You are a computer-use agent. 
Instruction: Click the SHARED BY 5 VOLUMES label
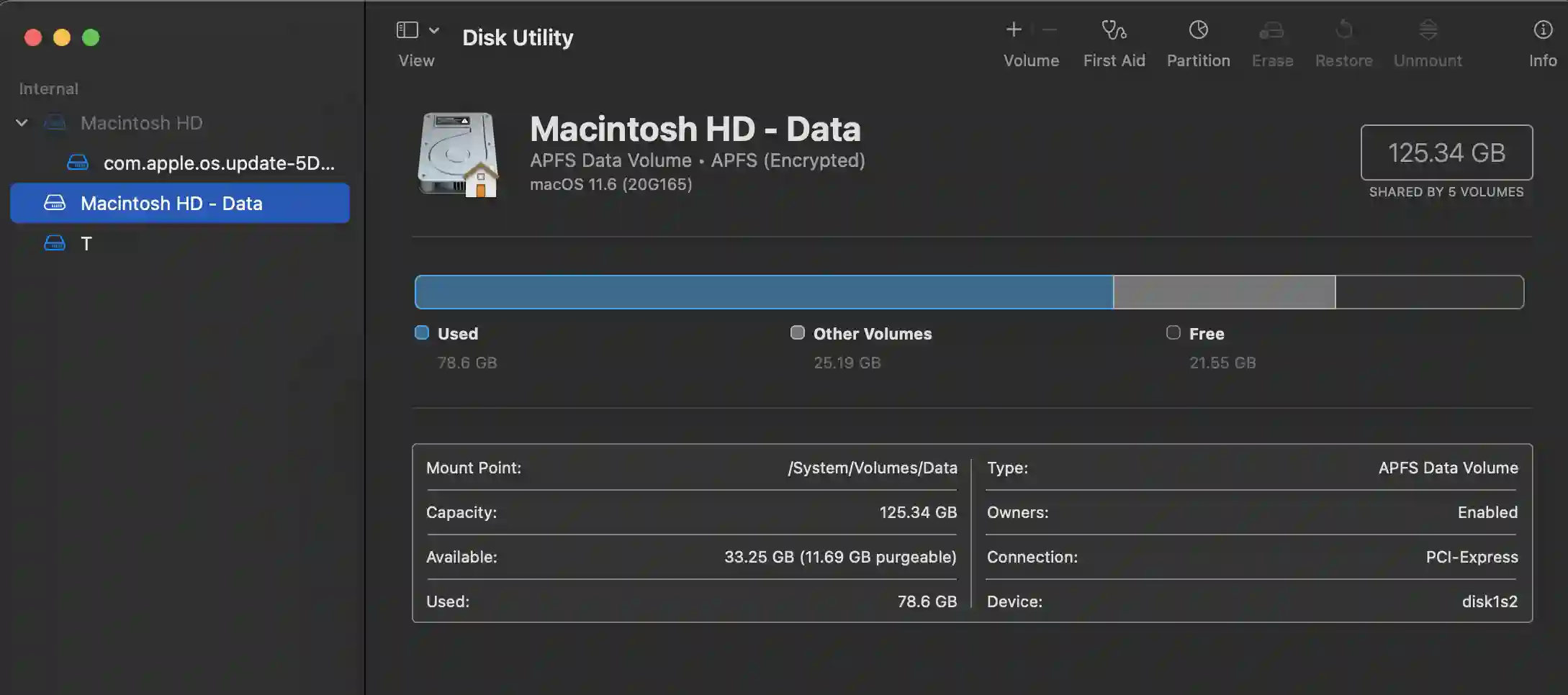click(1446, 192)
